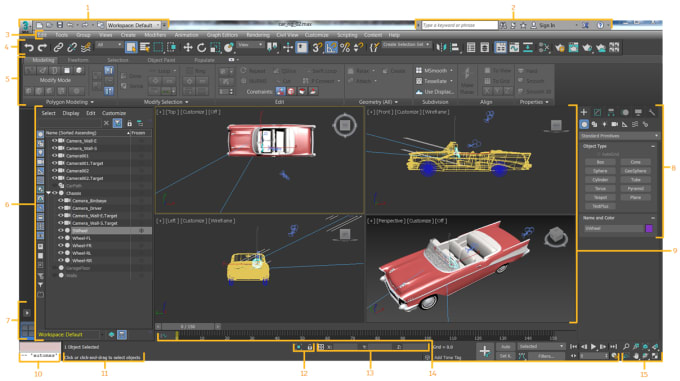Toggle visibility eye of Camera_Wall-E

pos(55,141)
